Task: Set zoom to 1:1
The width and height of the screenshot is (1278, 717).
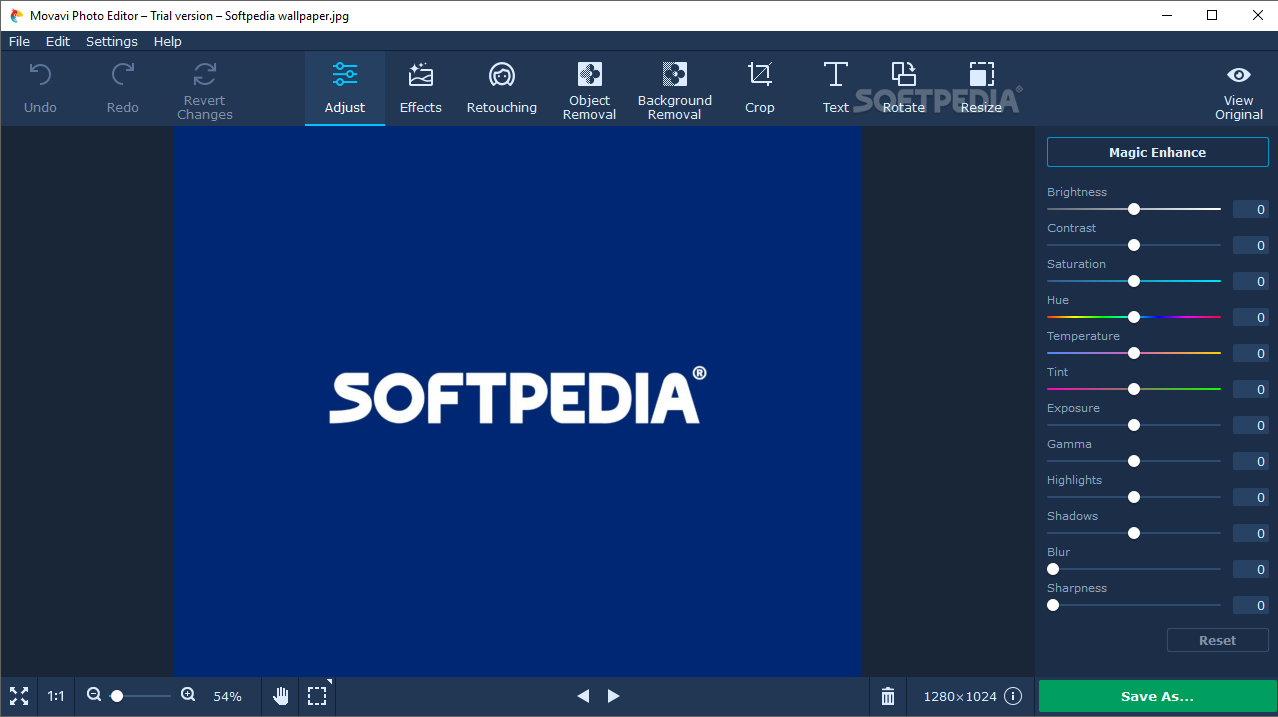Action: click(x=56, y=696)
